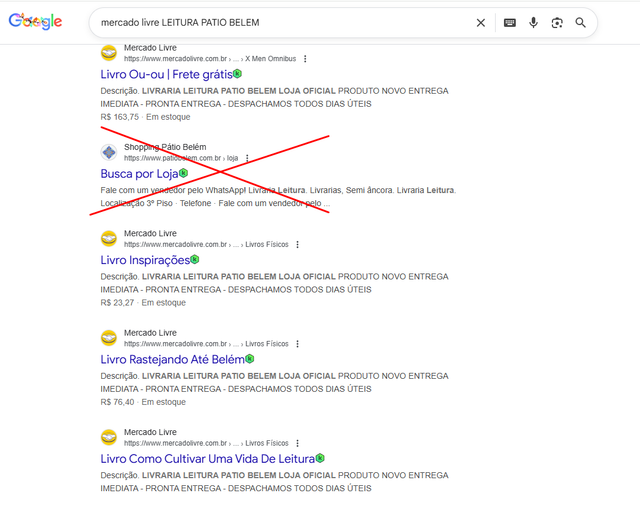Click 'Localização 3º Piso' snippet text
The width and height of the screenshot is (640, 508).
(136, 203)
